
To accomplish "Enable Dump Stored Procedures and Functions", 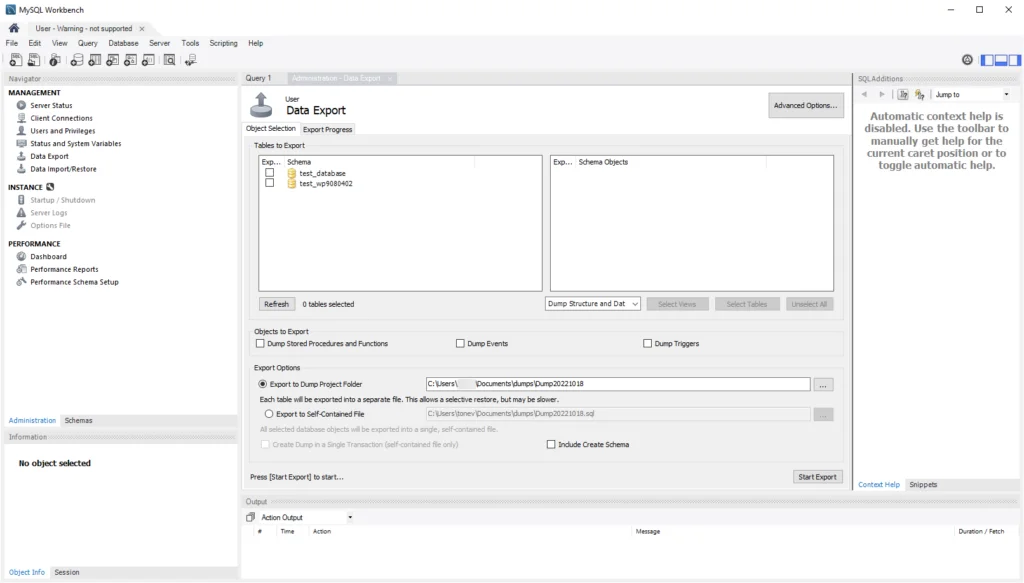I will pyautogui.click(x=258, y=344).
